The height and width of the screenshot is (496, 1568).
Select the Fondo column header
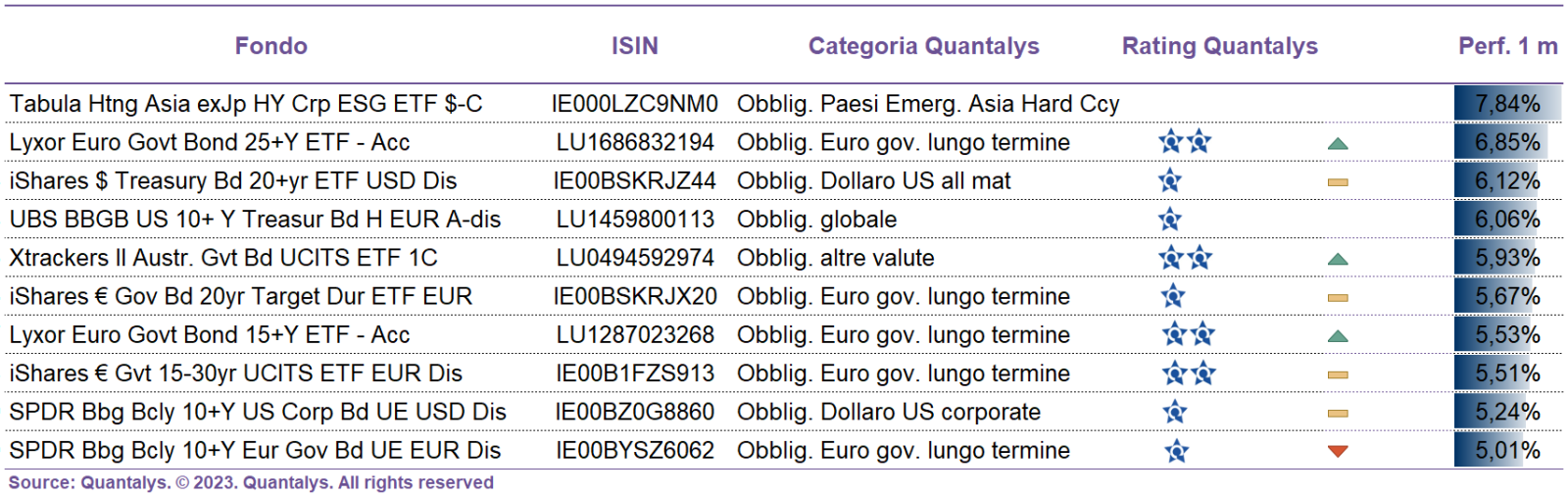click(x=271, y=46)
